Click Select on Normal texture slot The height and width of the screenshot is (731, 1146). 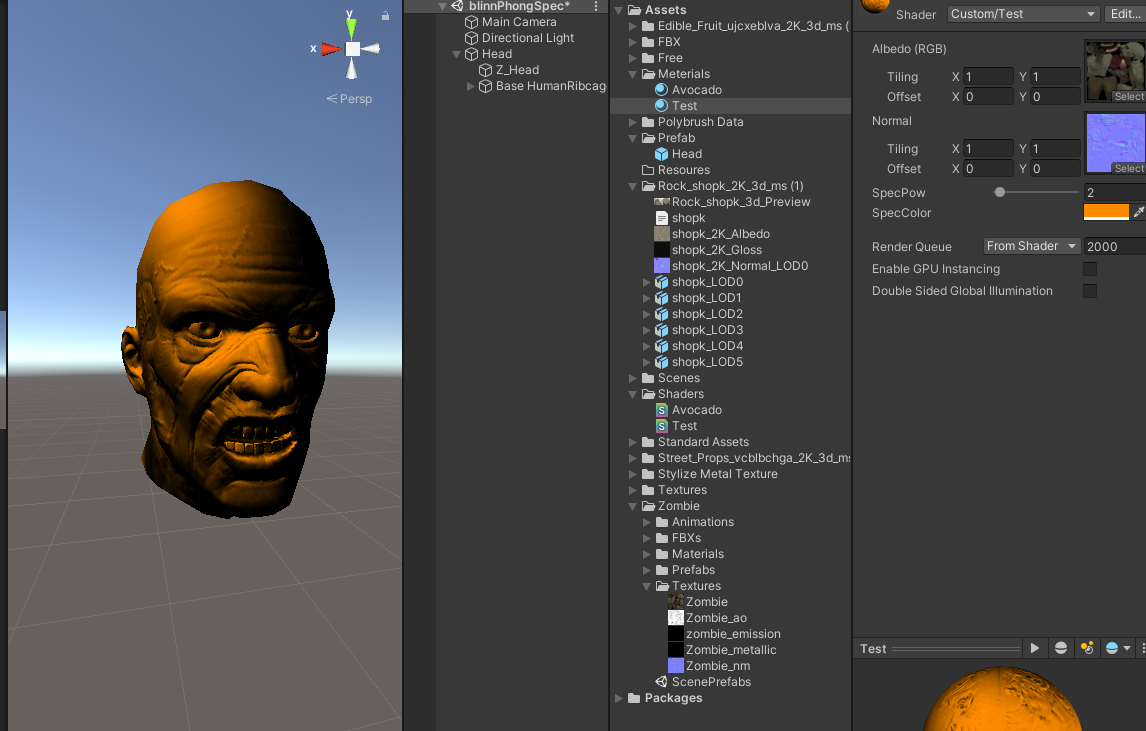coord(1128,169)
